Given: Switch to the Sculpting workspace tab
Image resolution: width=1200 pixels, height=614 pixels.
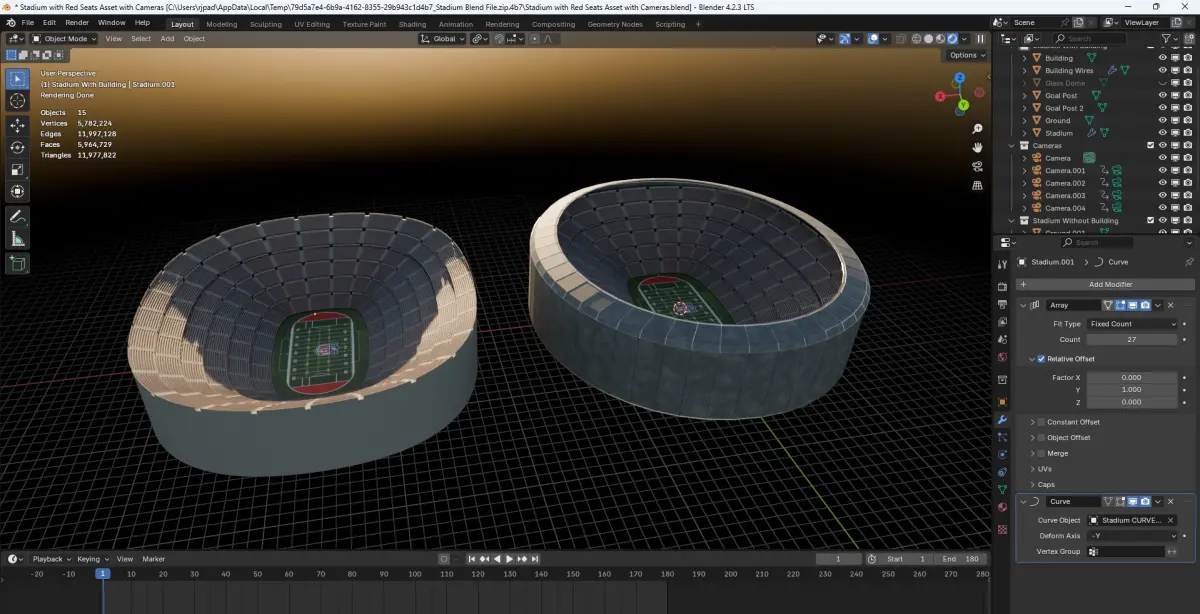Looking at the screenshot, I should [x=266, y=24].
